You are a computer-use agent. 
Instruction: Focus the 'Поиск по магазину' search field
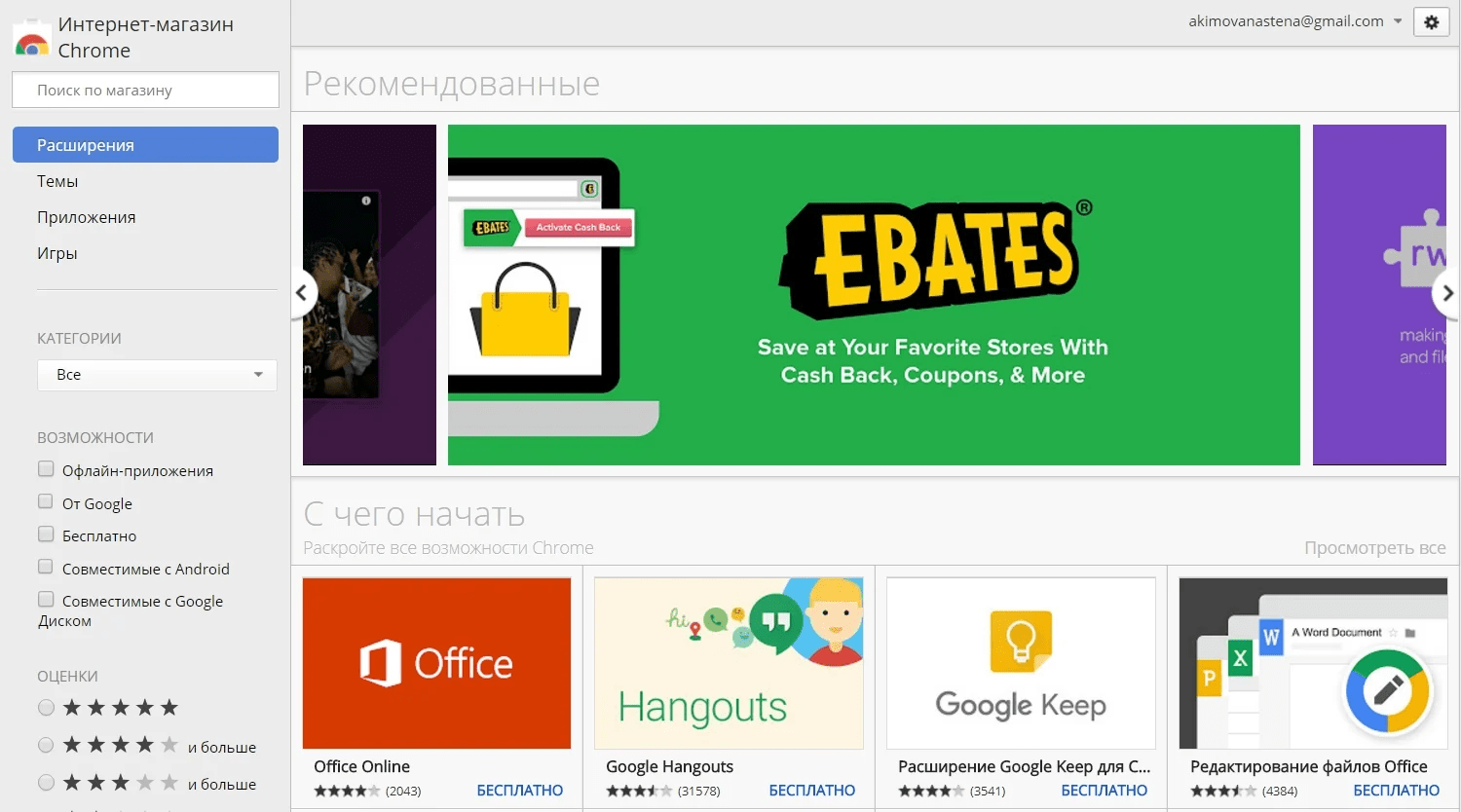pyautogui.click(x=145, y=90)
